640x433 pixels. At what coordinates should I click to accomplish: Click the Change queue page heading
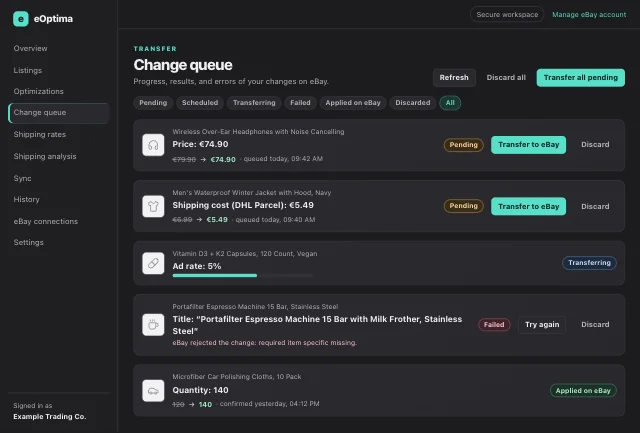(x=183, y=65)
